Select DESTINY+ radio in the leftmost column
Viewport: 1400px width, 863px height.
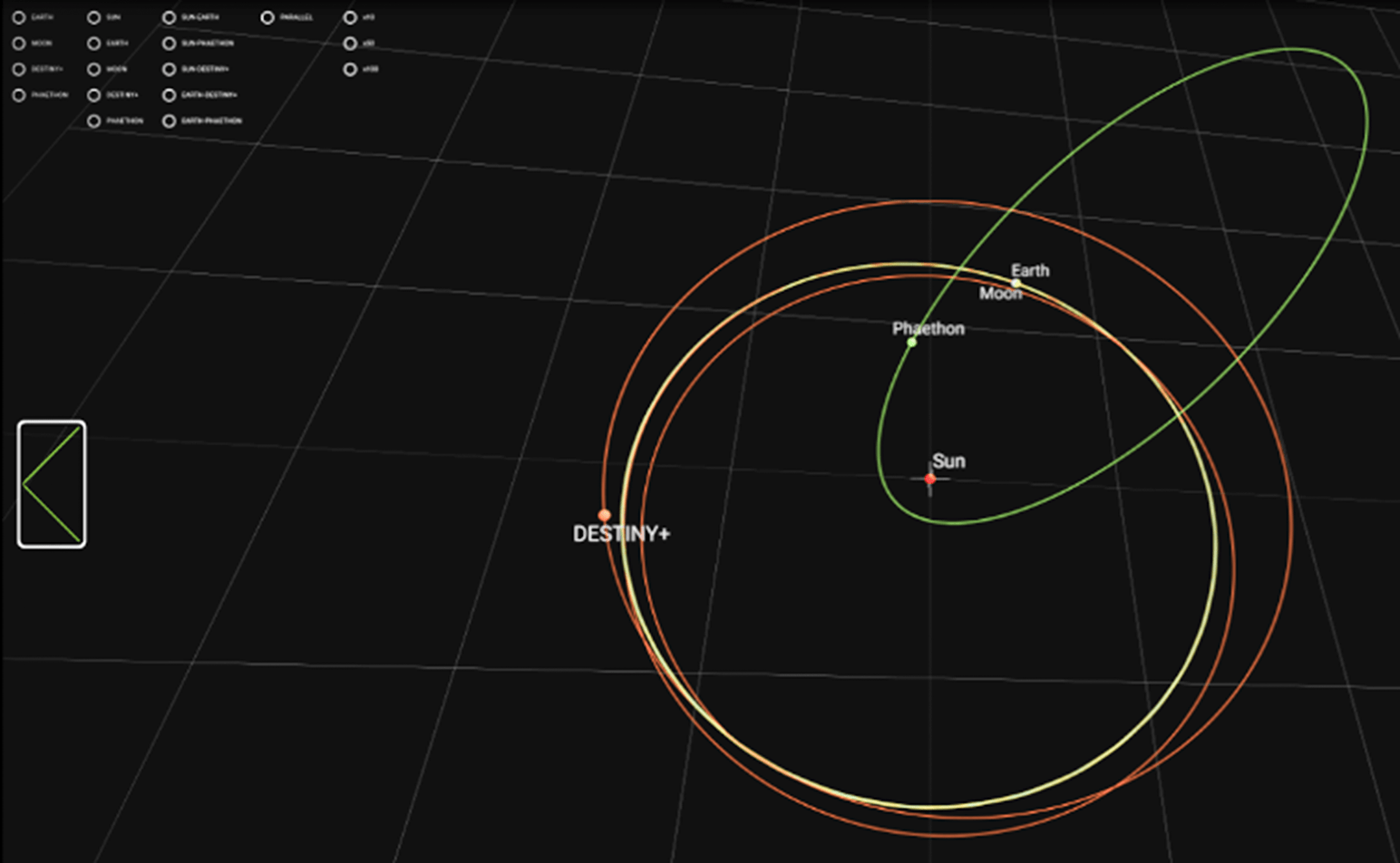click(19, 69)
